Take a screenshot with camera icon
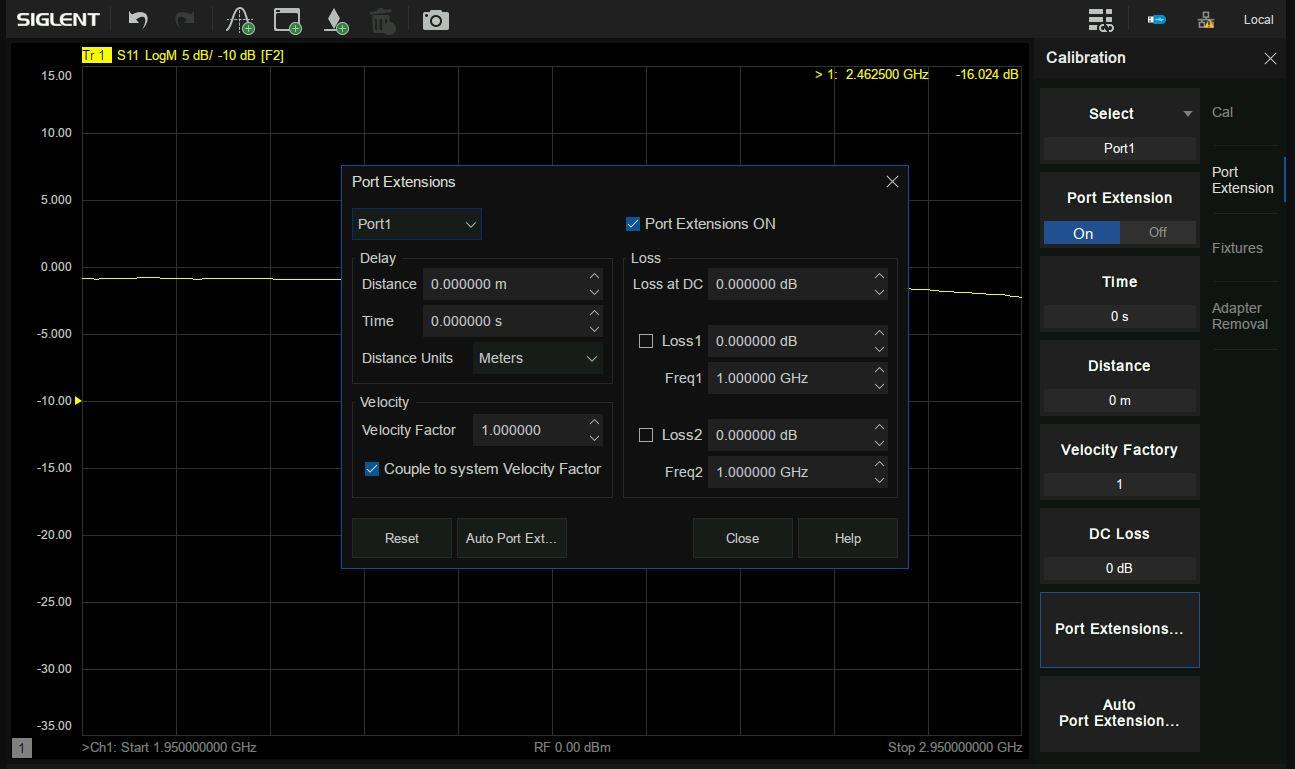 (x=435, y=19)
